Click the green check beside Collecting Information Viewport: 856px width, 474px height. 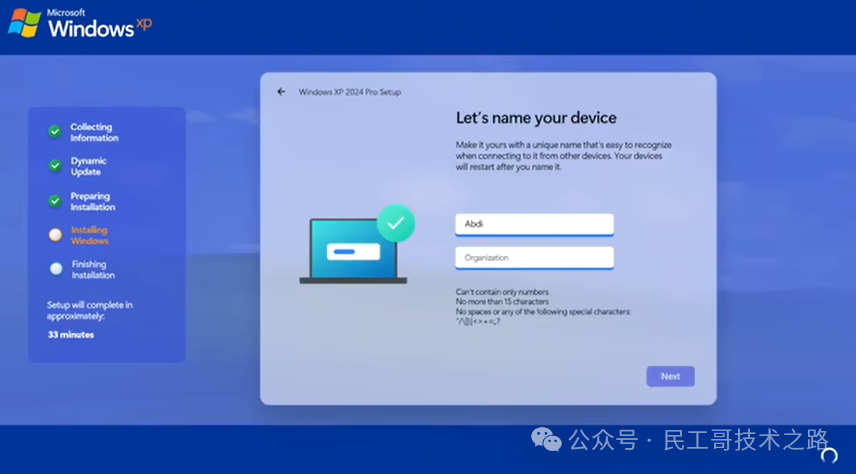tap(55, 132)
